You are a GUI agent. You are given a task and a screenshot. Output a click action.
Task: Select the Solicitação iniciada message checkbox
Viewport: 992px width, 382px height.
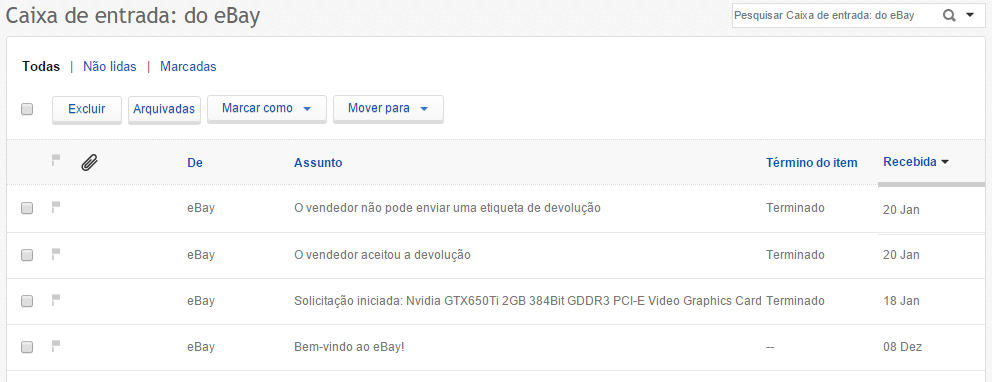(27, 301)
